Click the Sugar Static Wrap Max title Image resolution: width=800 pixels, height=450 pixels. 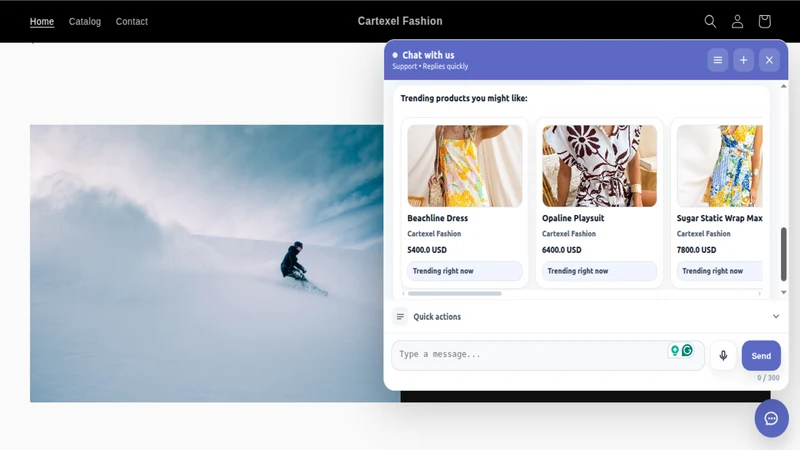tap(719, 218)
